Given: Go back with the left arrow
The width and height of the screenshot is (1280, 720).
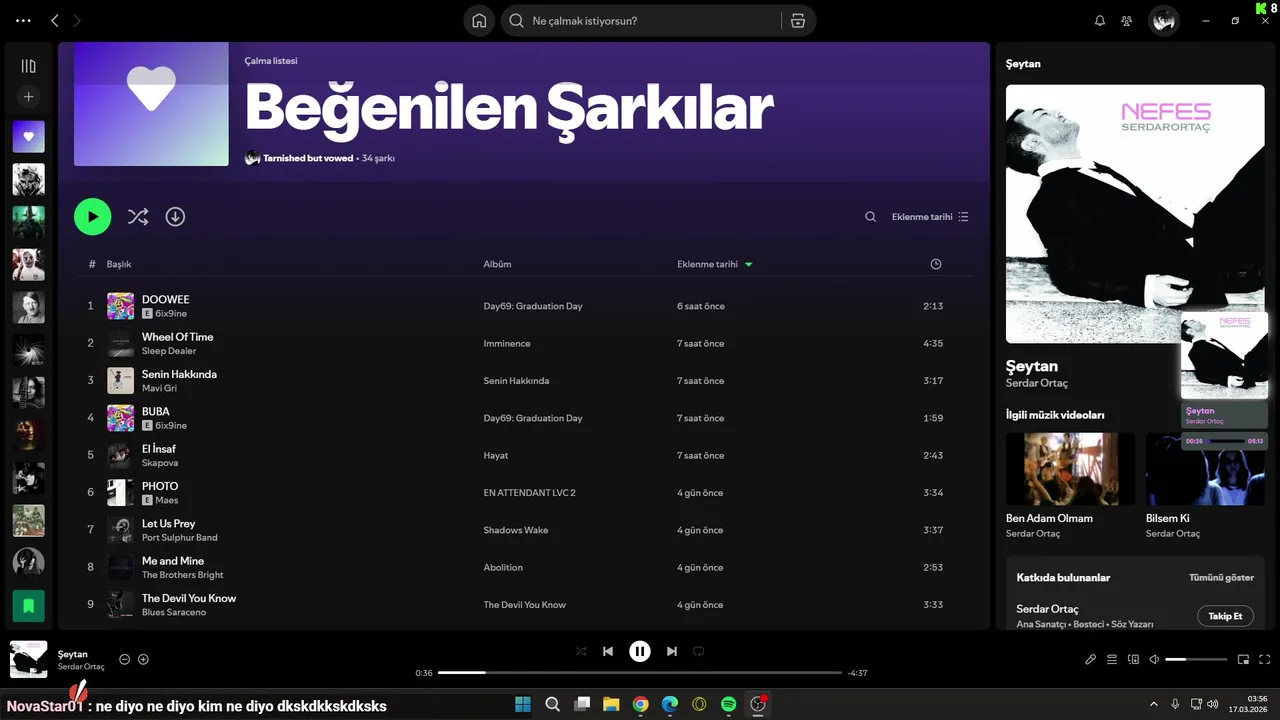Looking at the screenshot, I should pyautogui.click(x=55, y=20).
